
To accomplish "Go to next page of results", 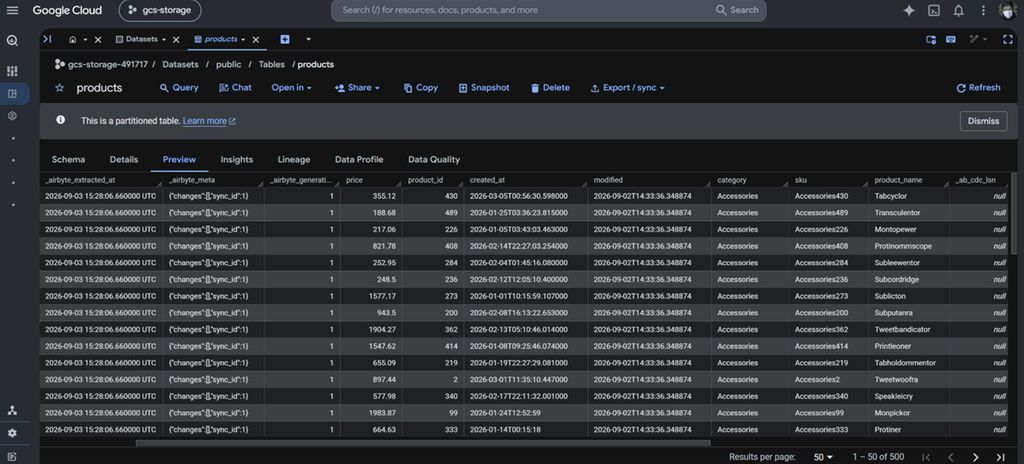I will coord(976,457).
